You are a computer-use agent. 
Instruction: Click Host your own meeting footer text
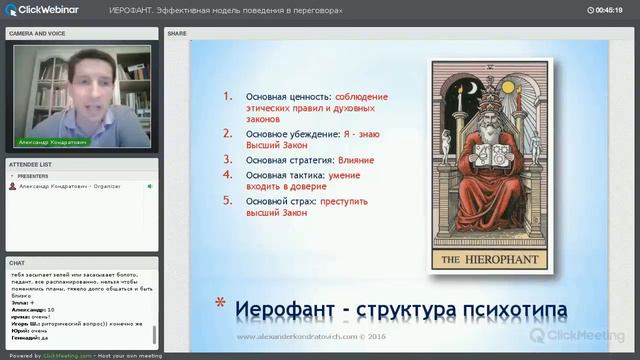(x=130, y=356)
